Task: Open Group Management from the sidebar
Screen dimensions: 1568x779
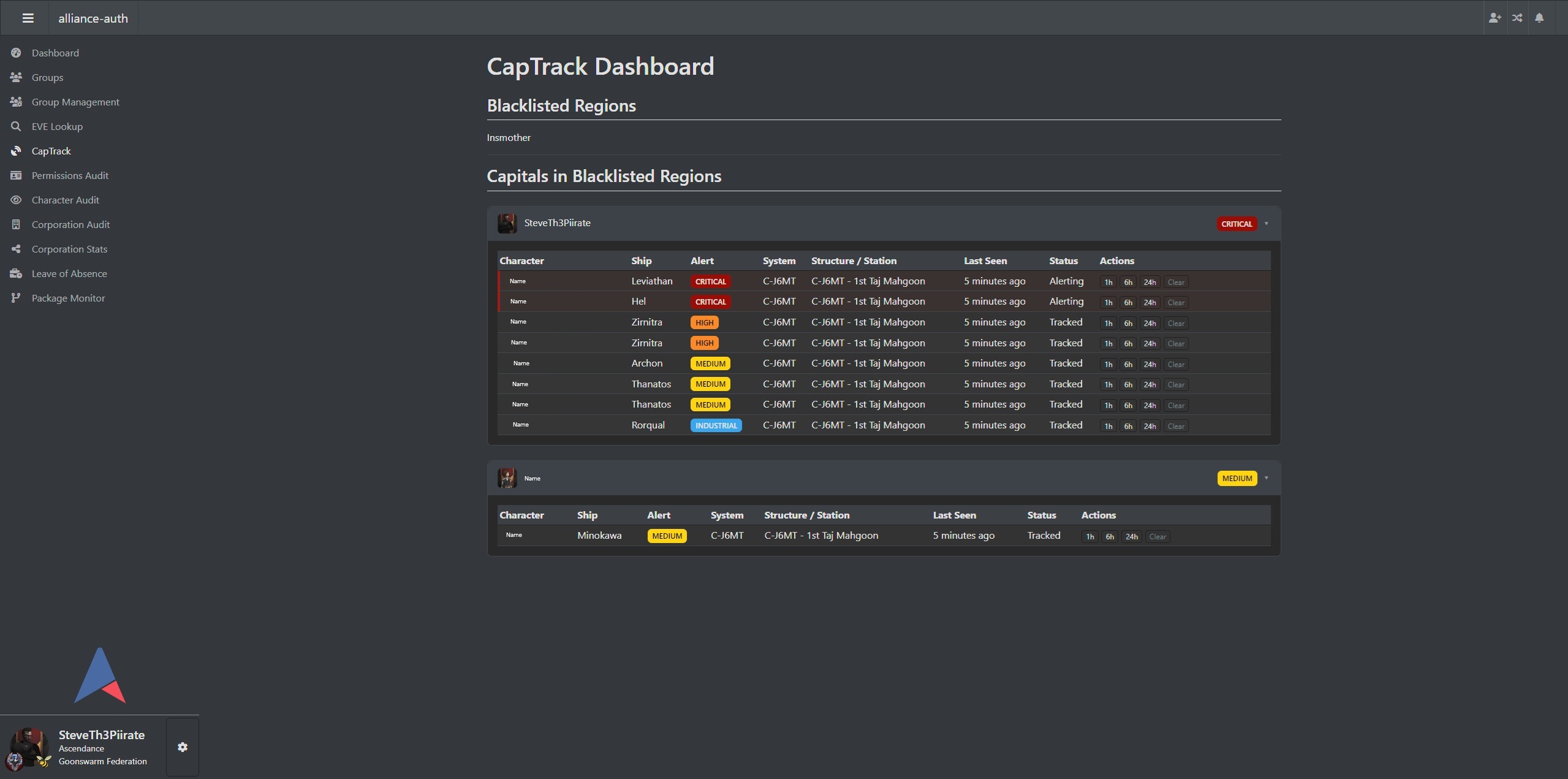Action: (75, 102)
